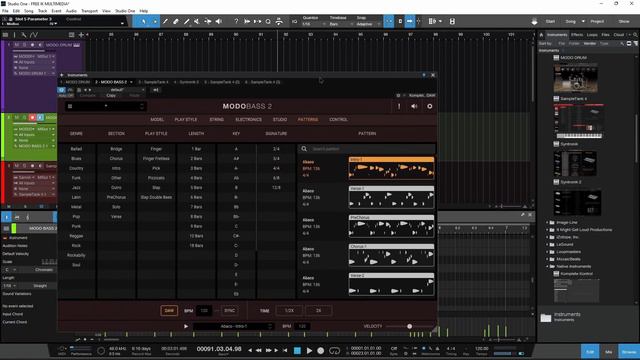Screen dimensions: 640x360
Task: Open the Transport menu
Action: [89, 11]
